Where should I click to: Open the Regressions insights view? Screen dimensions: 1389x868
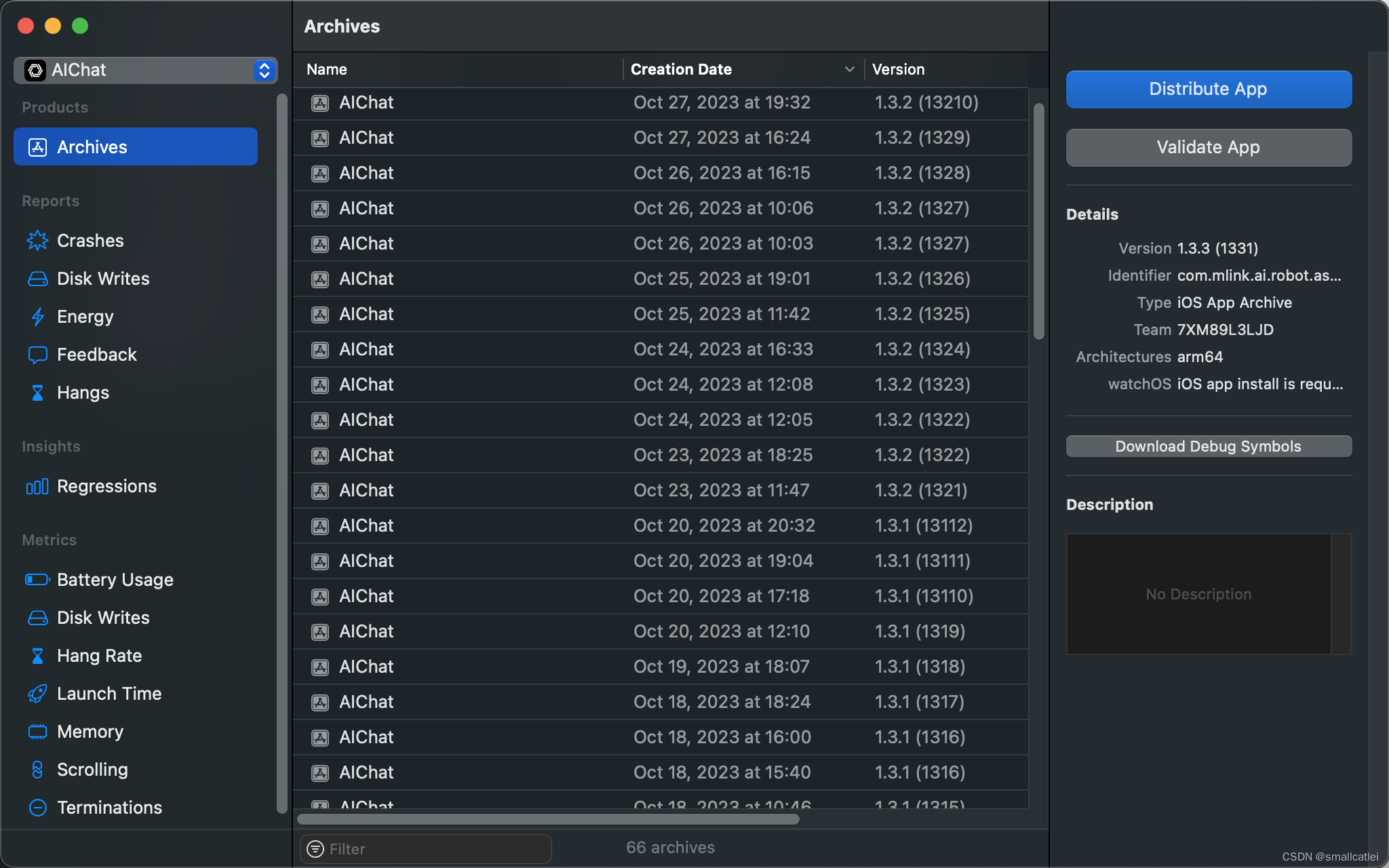106,486
